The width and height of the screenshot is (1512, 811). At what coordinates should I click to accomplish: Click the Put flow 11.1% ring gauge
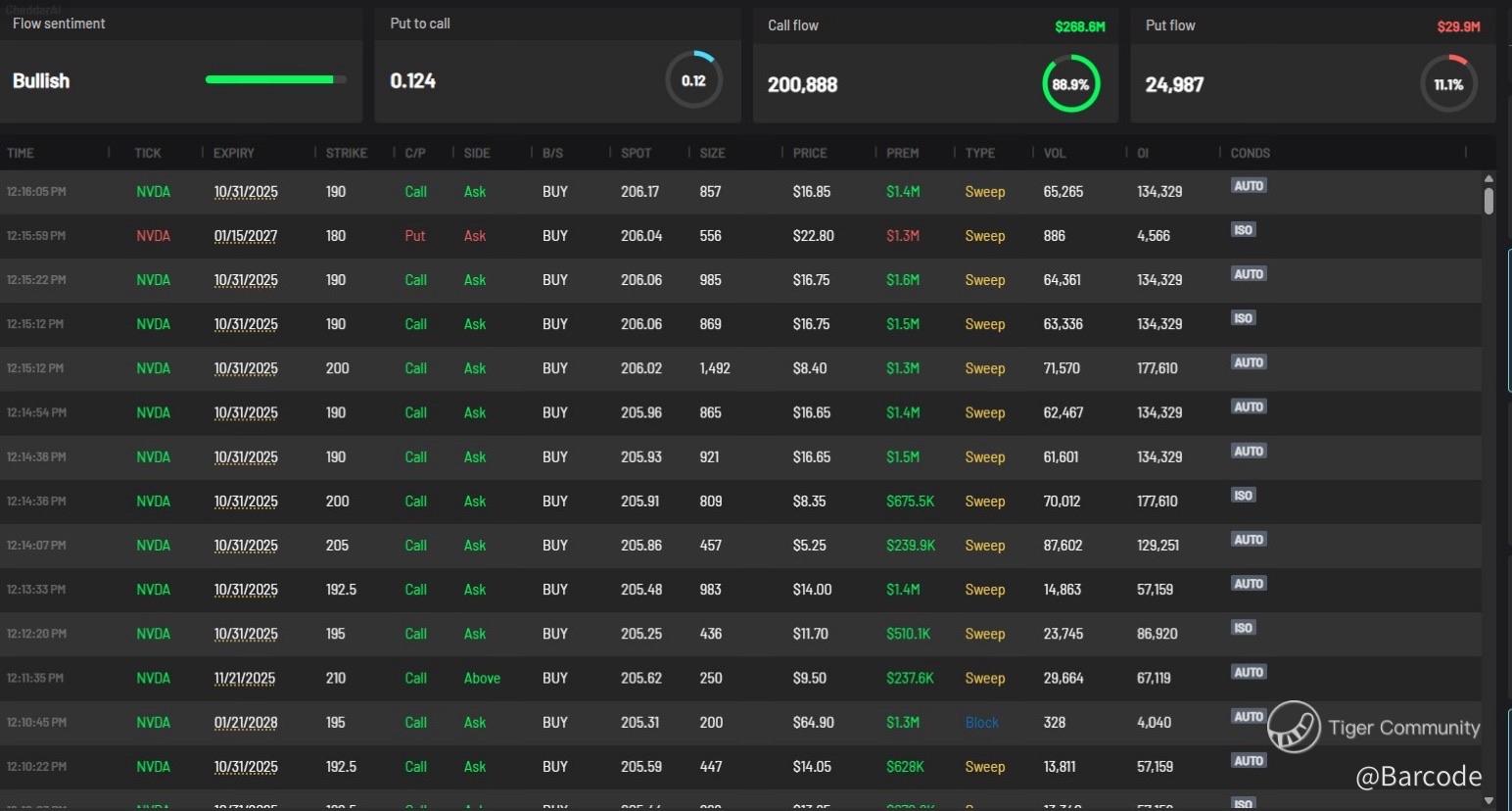click(1448, 84)
